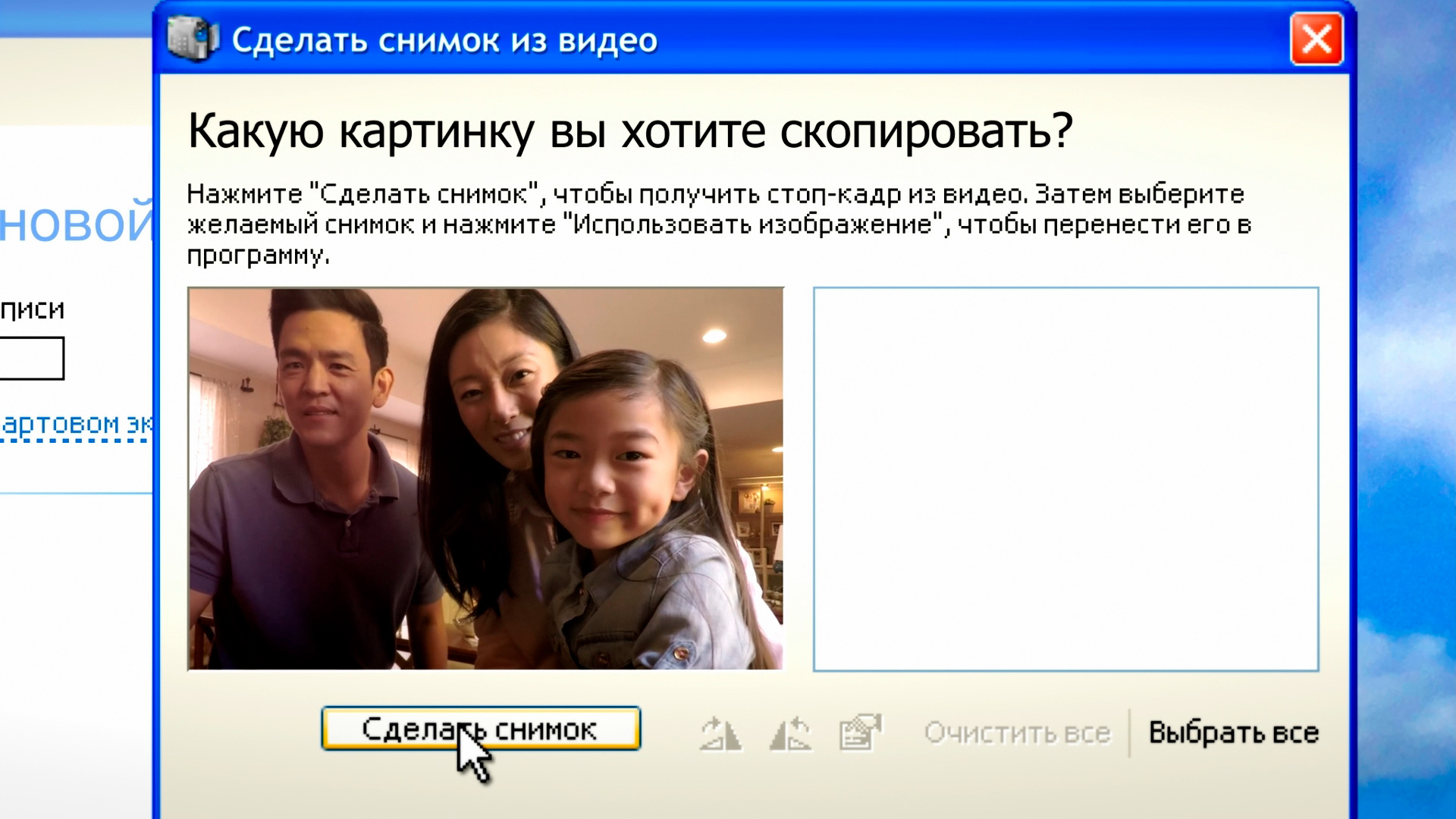
Task: Click the dialog title 'Сделать снимок из видео'
Action: [x=444, y=40]
